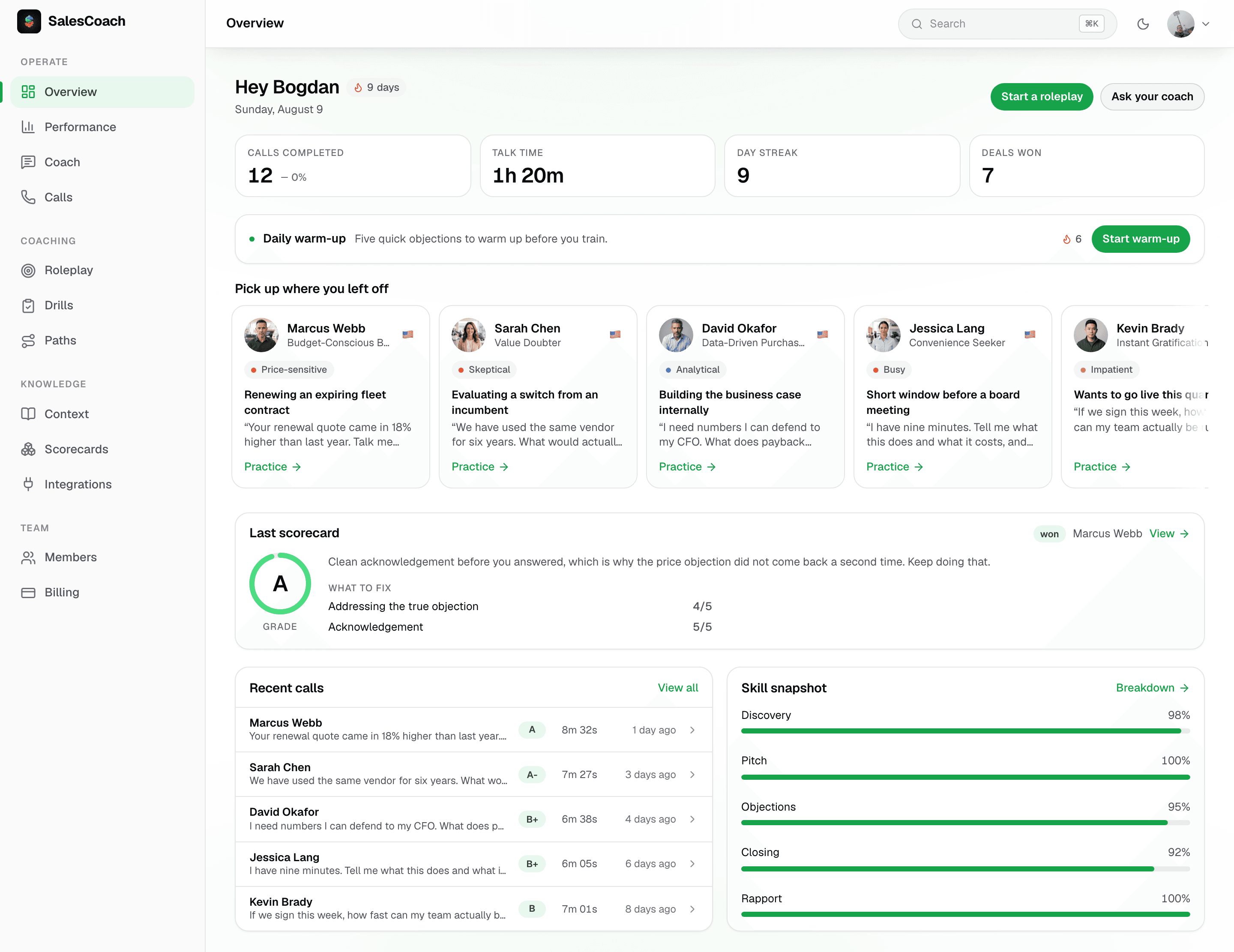Image resolution: width=1234 pixels, height=952 pixels.
Task: Click the Context book icon
Action: point(28,413)
